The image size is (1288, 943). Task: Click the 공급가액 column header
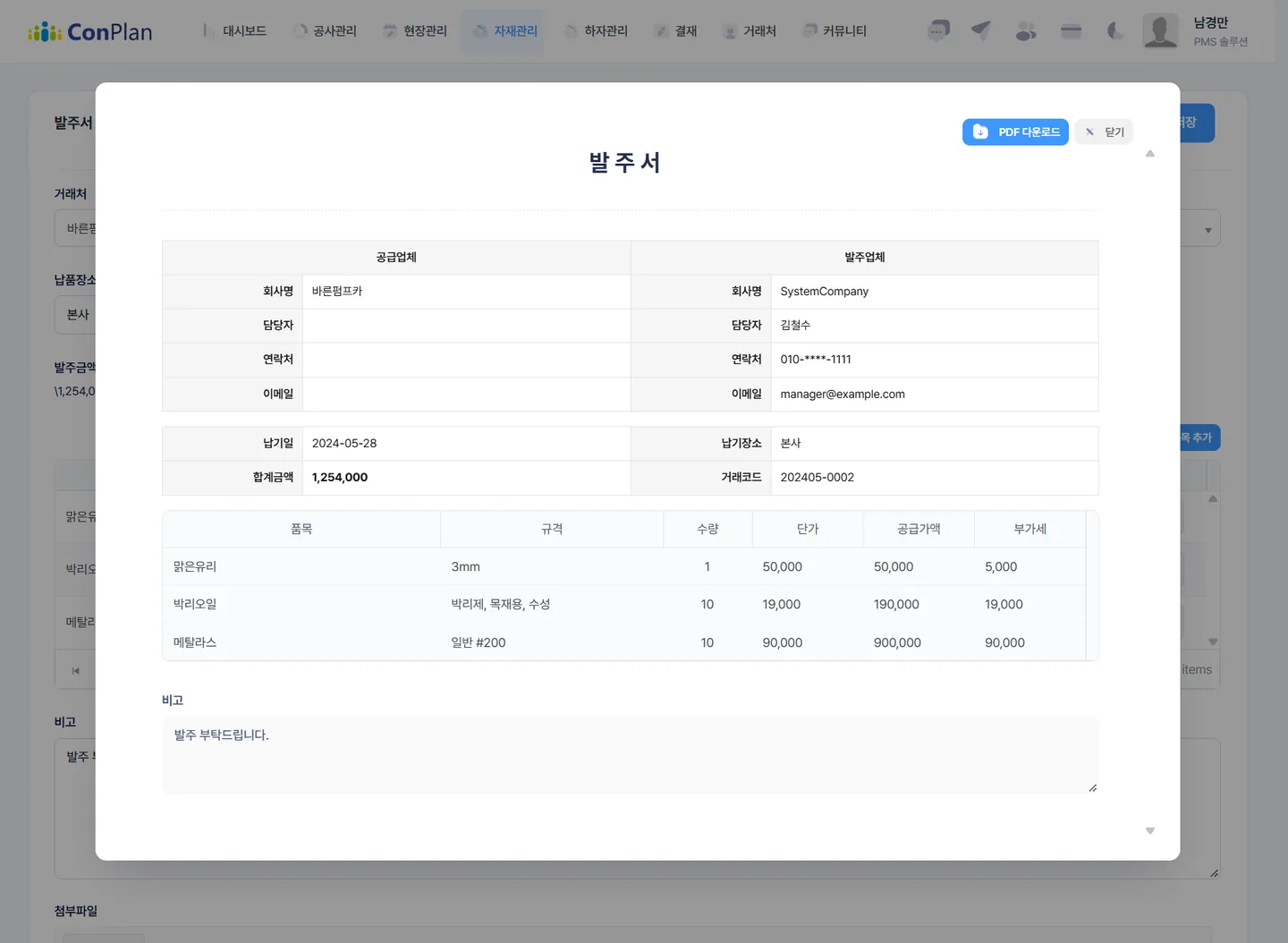pos(919,529)
